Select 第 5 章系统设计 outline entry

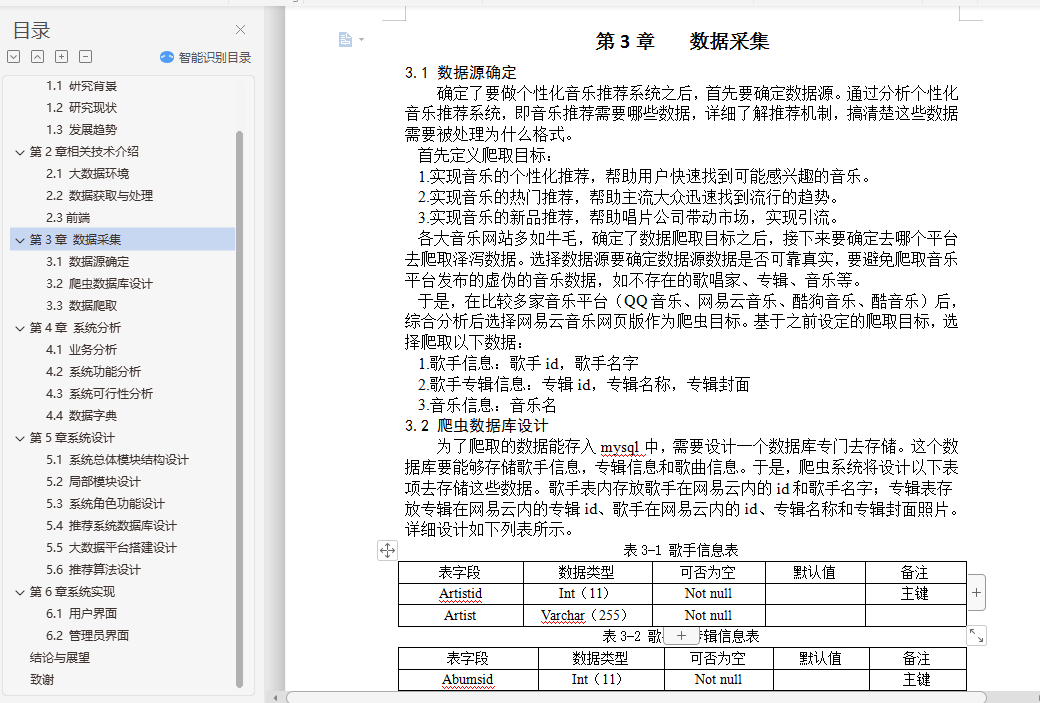72,438
